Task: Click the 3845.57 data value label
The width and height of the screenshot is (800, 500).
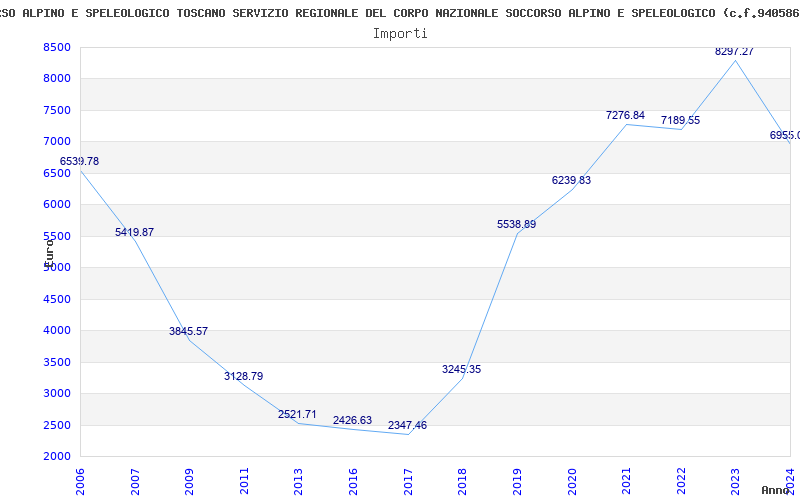Action: click(x=188, y=331)
